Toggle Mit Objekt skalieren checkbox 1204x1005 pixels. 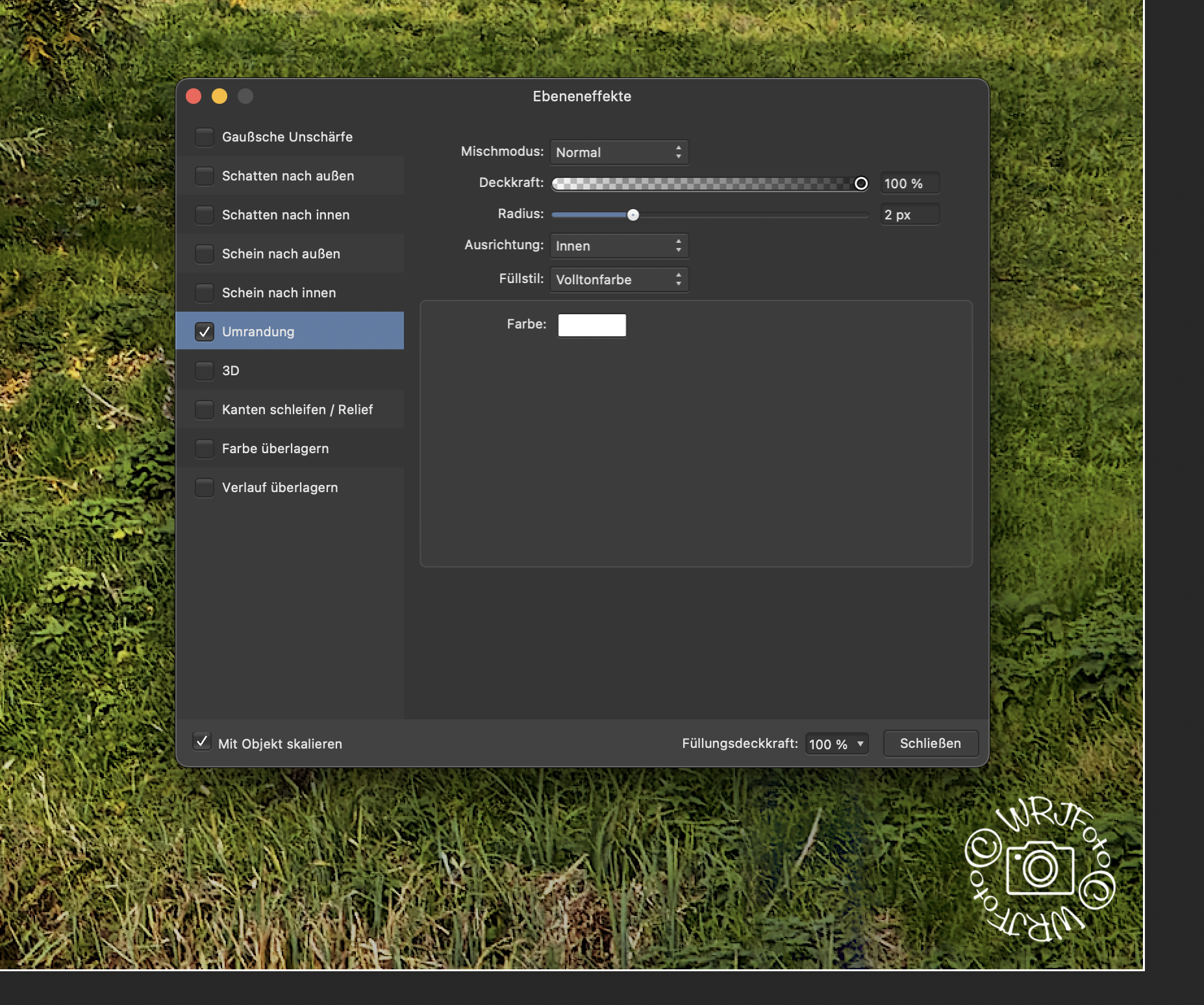202,741
